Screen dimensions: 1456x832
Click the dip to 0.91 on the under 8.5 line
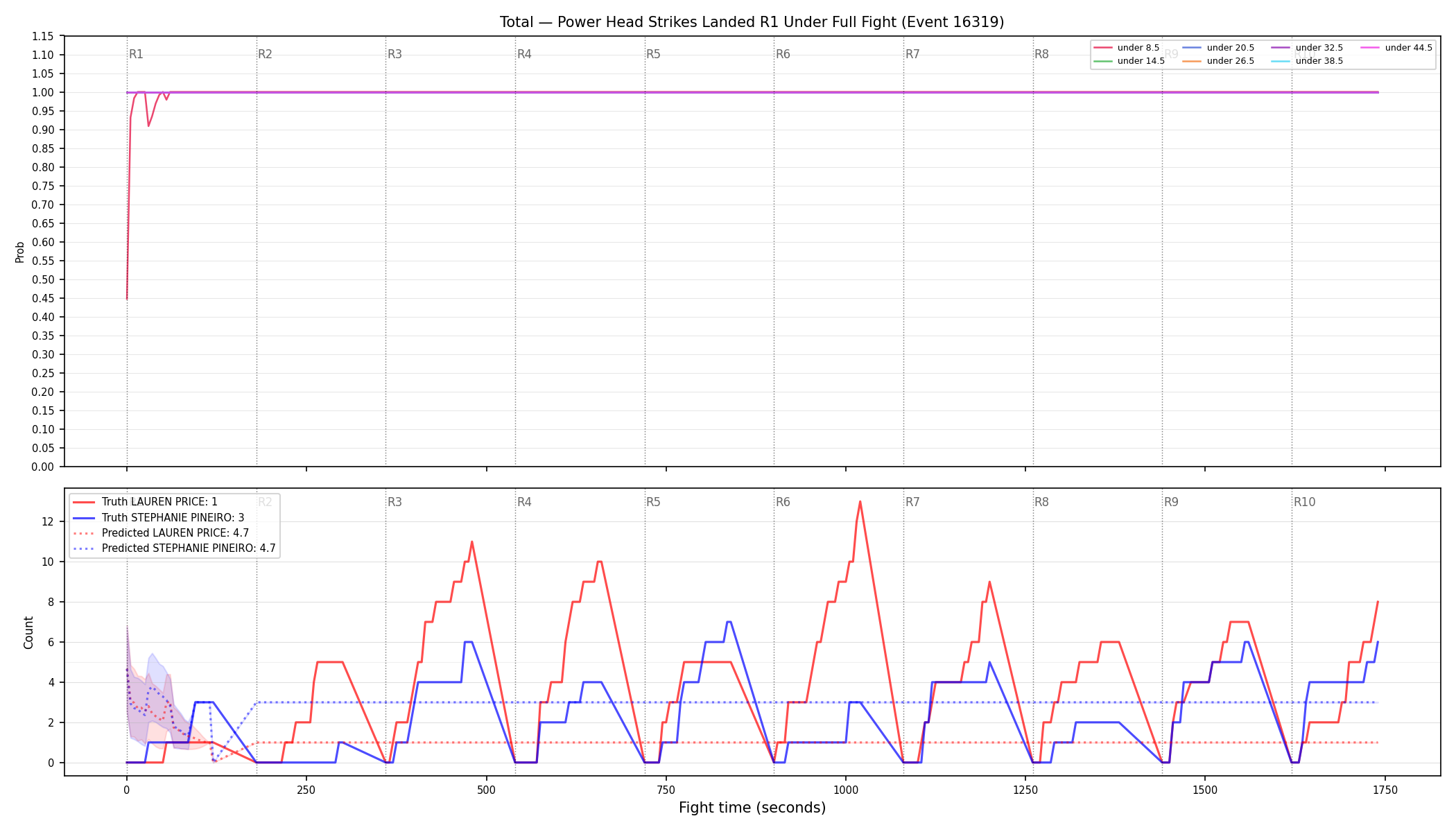point(148,125)
